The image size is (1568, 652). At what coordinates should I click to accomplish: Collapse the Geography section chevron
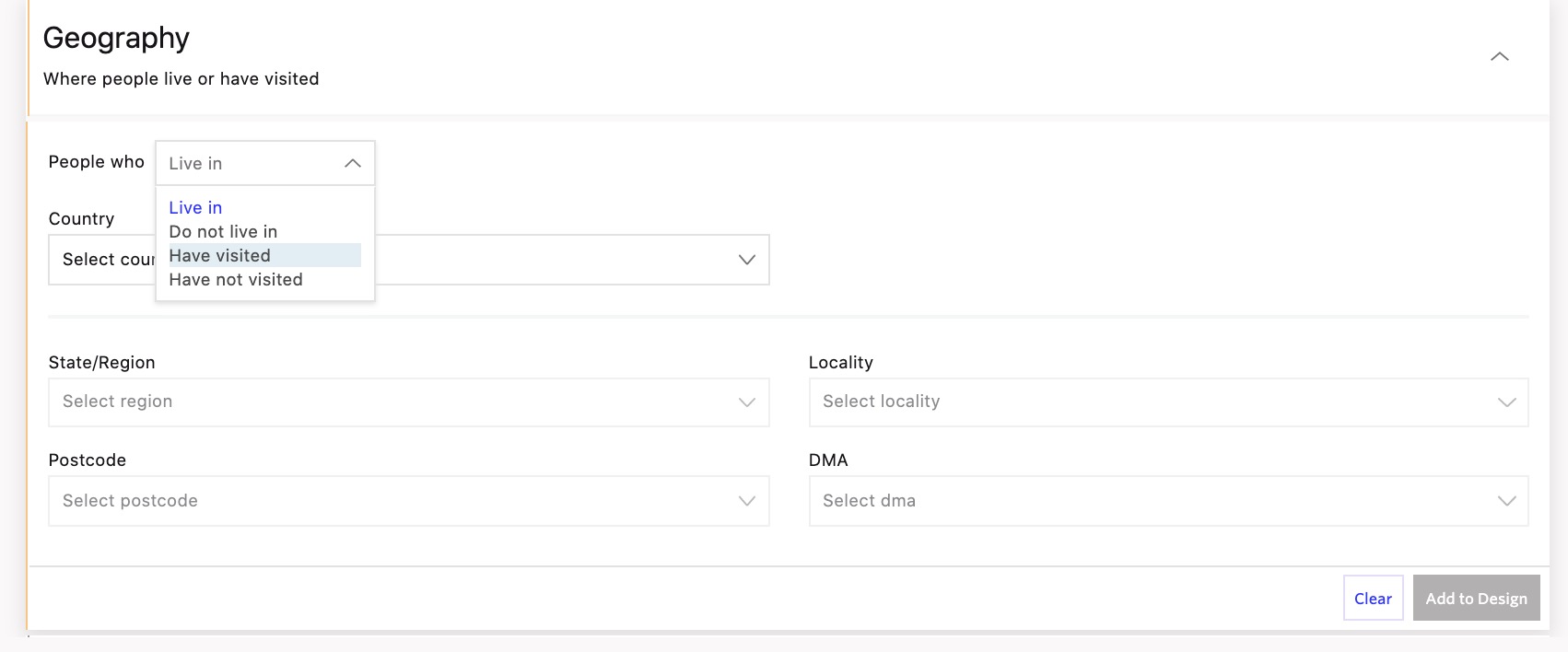(1499, 57)
